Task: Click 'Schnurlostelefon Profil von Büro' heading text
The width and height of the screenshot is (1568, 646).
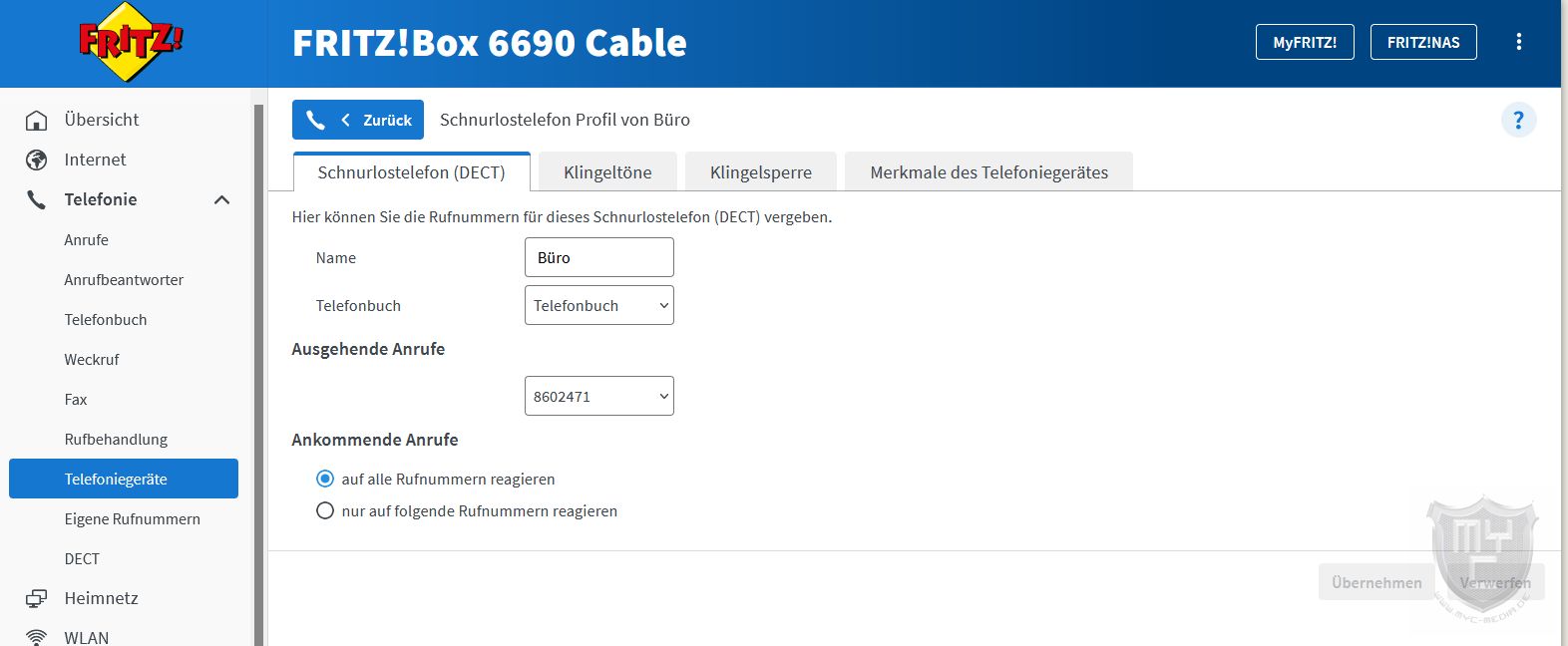Action: [565, 120]
